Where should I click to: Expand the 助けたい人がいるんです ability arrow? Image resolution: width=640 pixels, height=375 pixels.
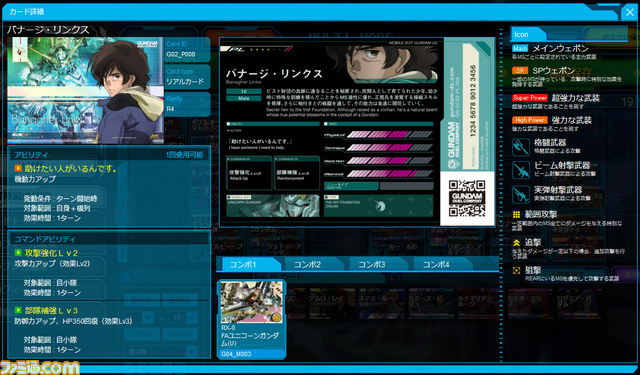18,168
